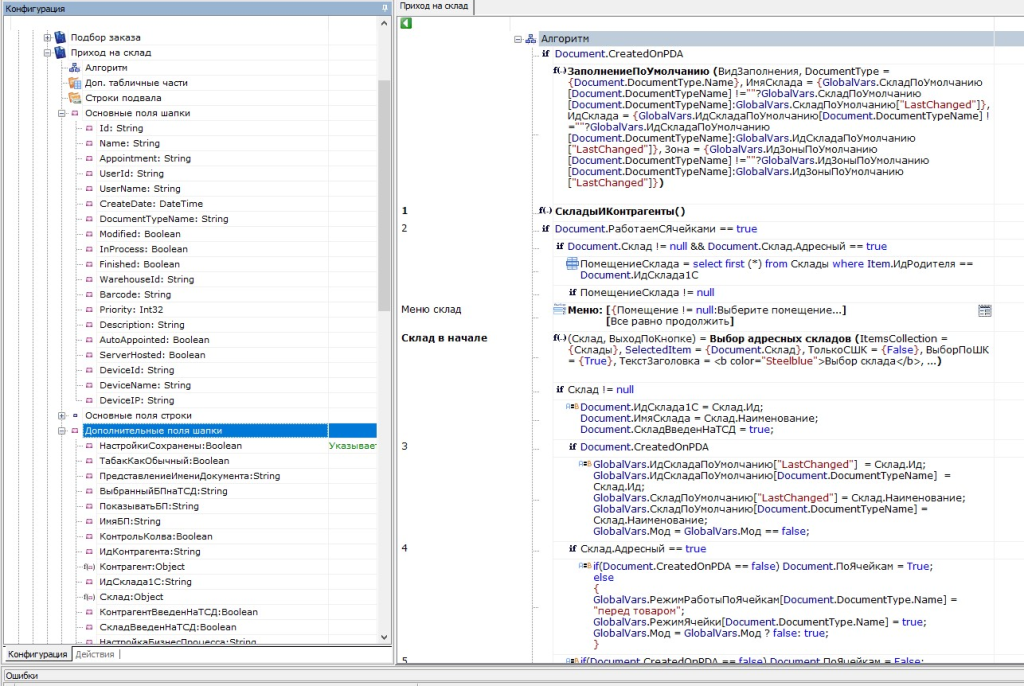Image resolution: width=1024 pixels, height=686 pixels.
Task: Select the КонтрагентВведенНаТСД:Boolean field
Action: [178, 612]
